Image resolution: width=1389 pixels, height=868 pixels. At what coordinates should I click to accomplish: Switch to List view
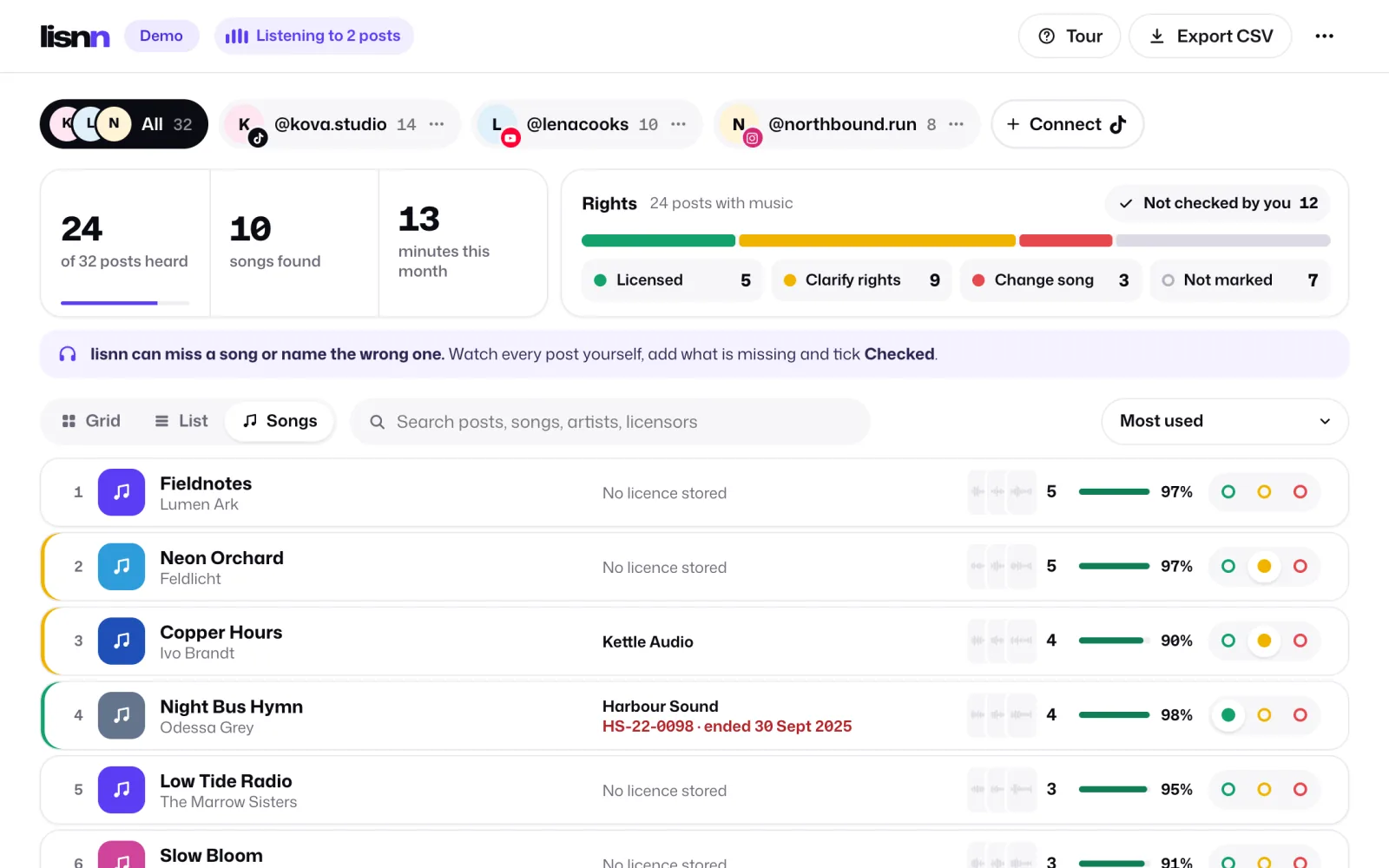click(181, 421)
